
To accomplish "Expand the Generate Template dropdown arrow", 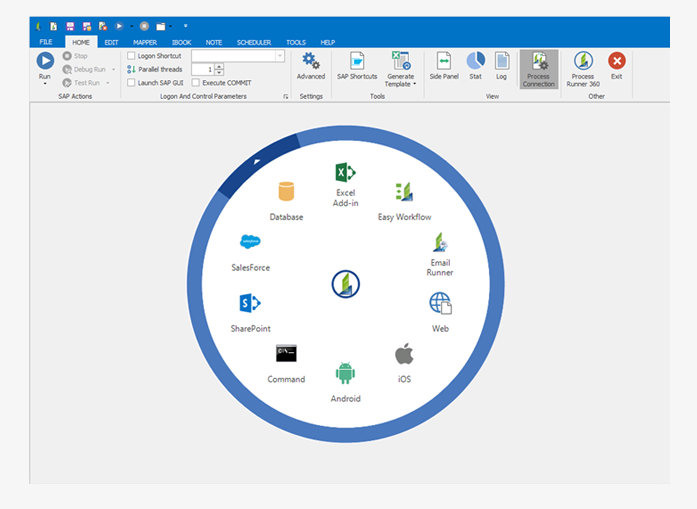I will pos(415,84).
